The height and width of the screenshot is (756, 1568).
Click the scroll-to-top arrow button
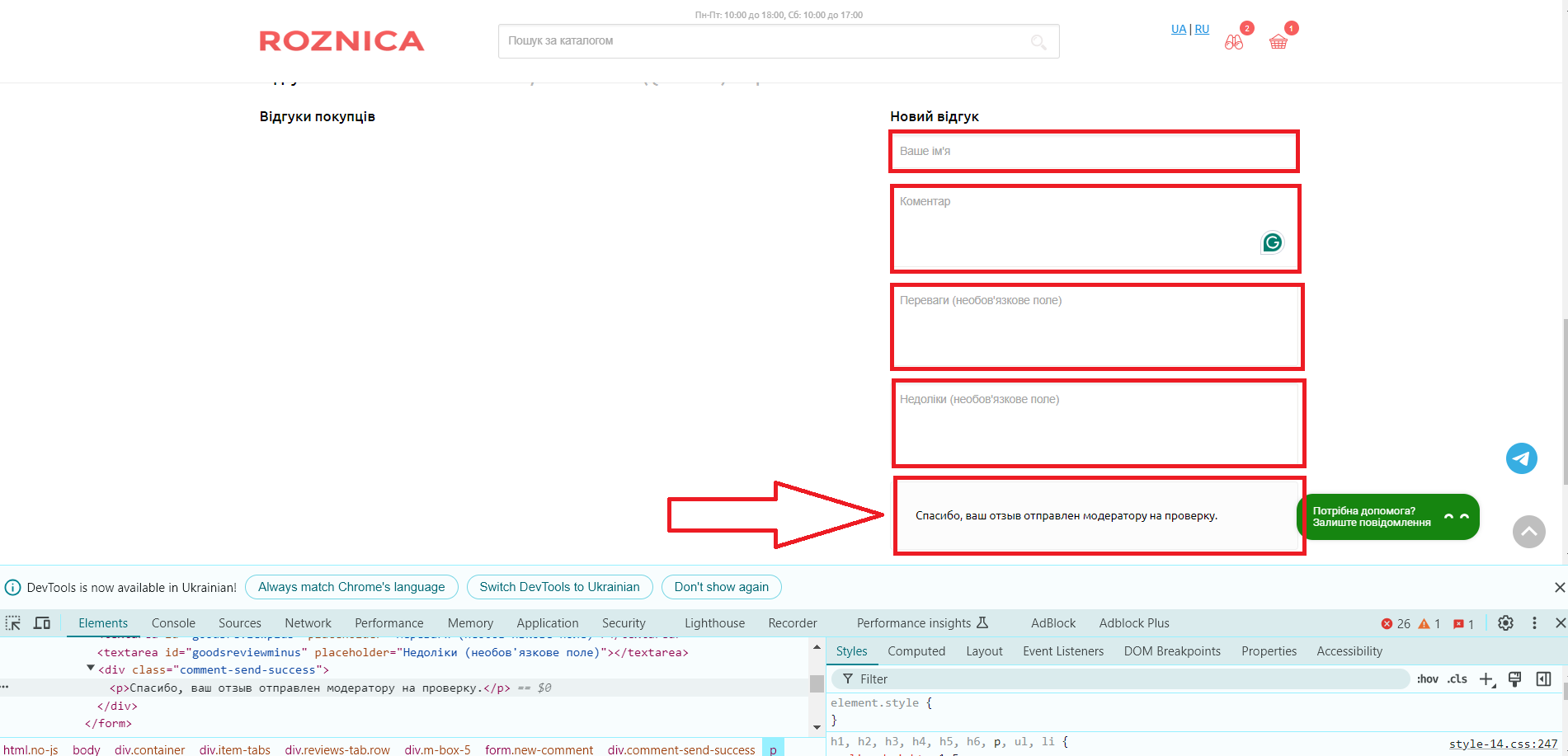[x=1528, y=532]
